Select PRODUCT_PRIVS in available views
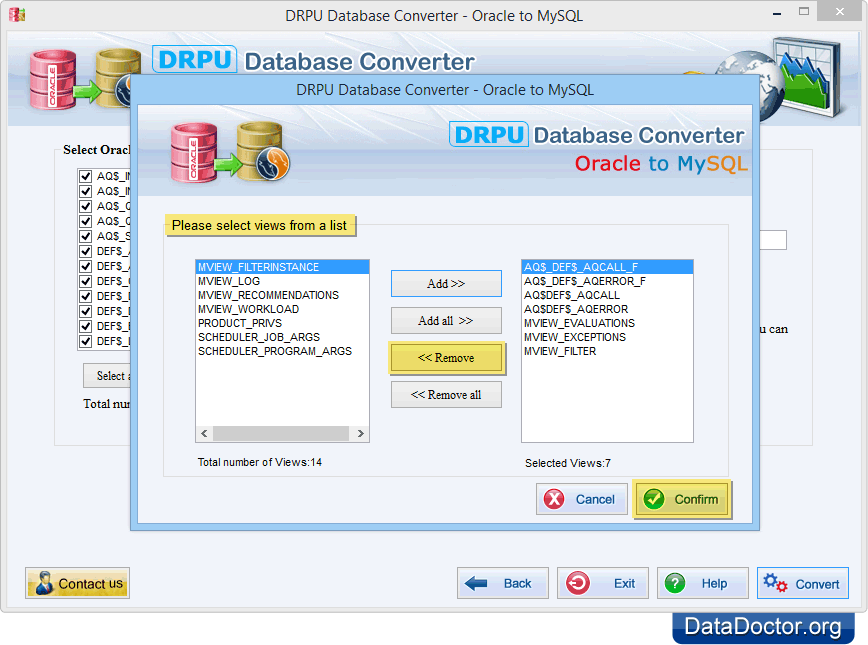The width and height of the screenshot is (868, 645). click(x=282, y=323)
